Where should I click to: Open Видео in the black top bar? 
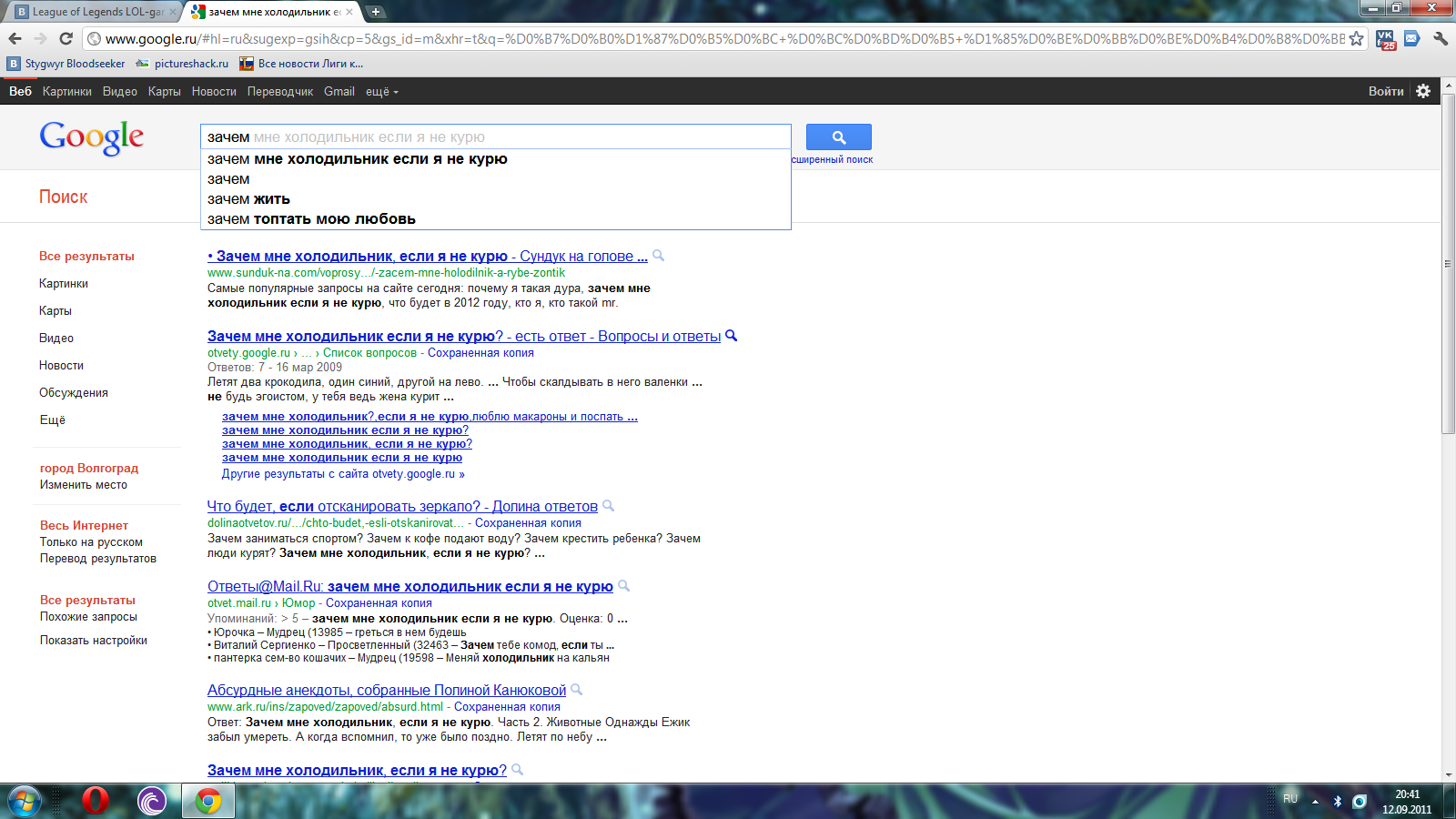[x=120, y=91]
